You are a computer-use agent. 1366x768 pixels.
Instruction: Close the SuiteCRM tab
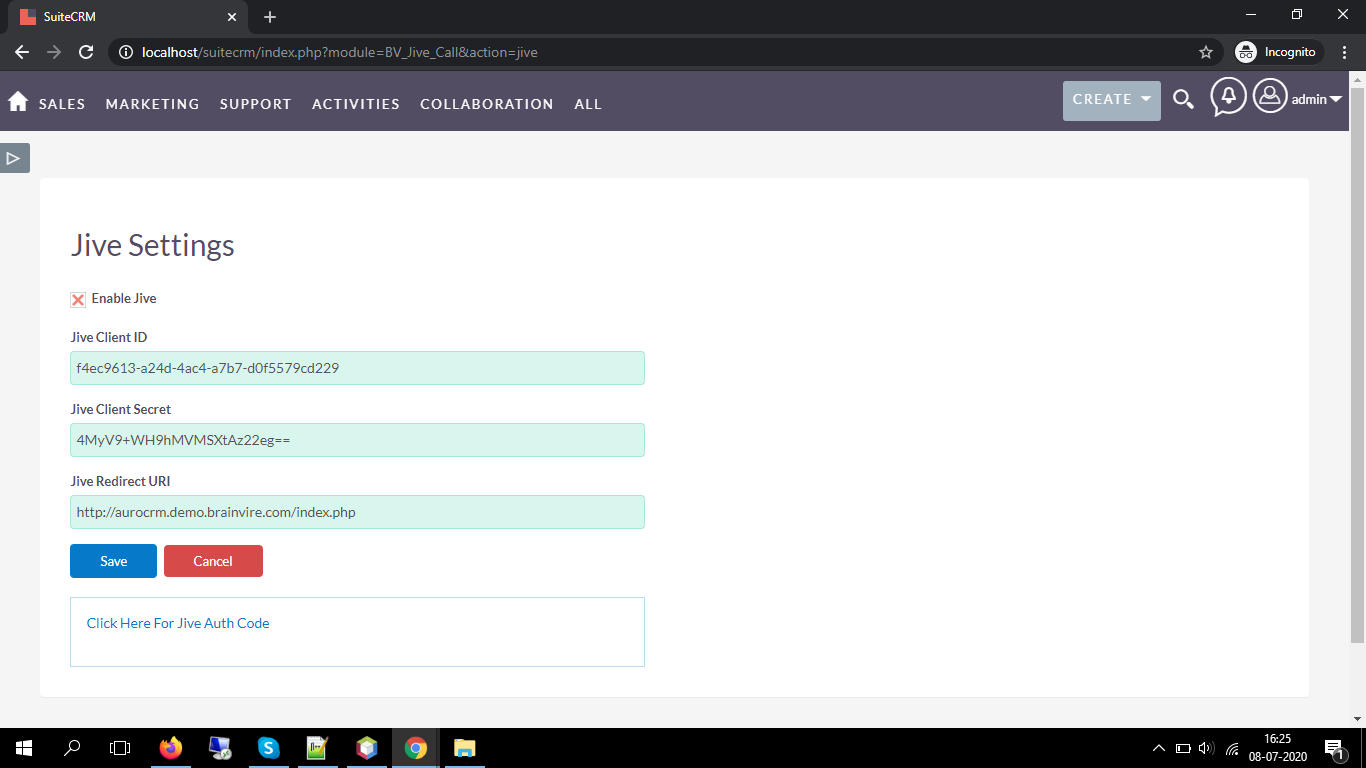click(x=232, y=17)
